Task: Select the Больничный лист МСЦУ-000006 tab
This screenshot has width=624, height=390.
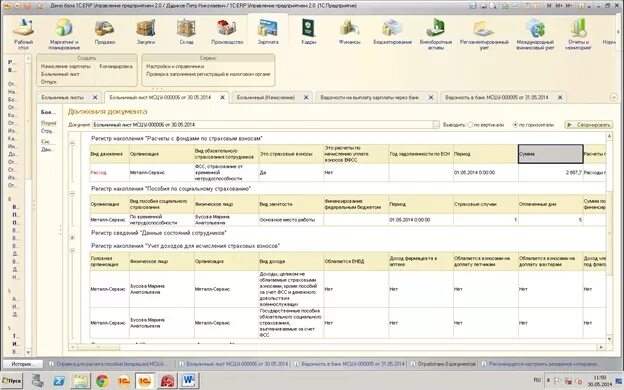Action: (160, 98)
